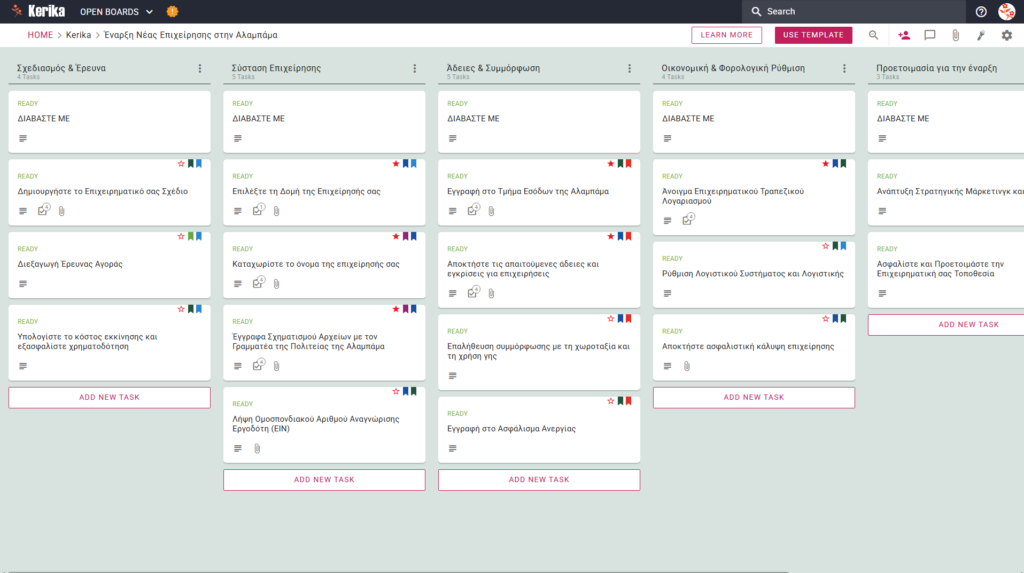The image size is (1024, 573).
Task: Click ADD NEW TASK in Άδειες & Συμμόρφωση
Action: [539, 480]
